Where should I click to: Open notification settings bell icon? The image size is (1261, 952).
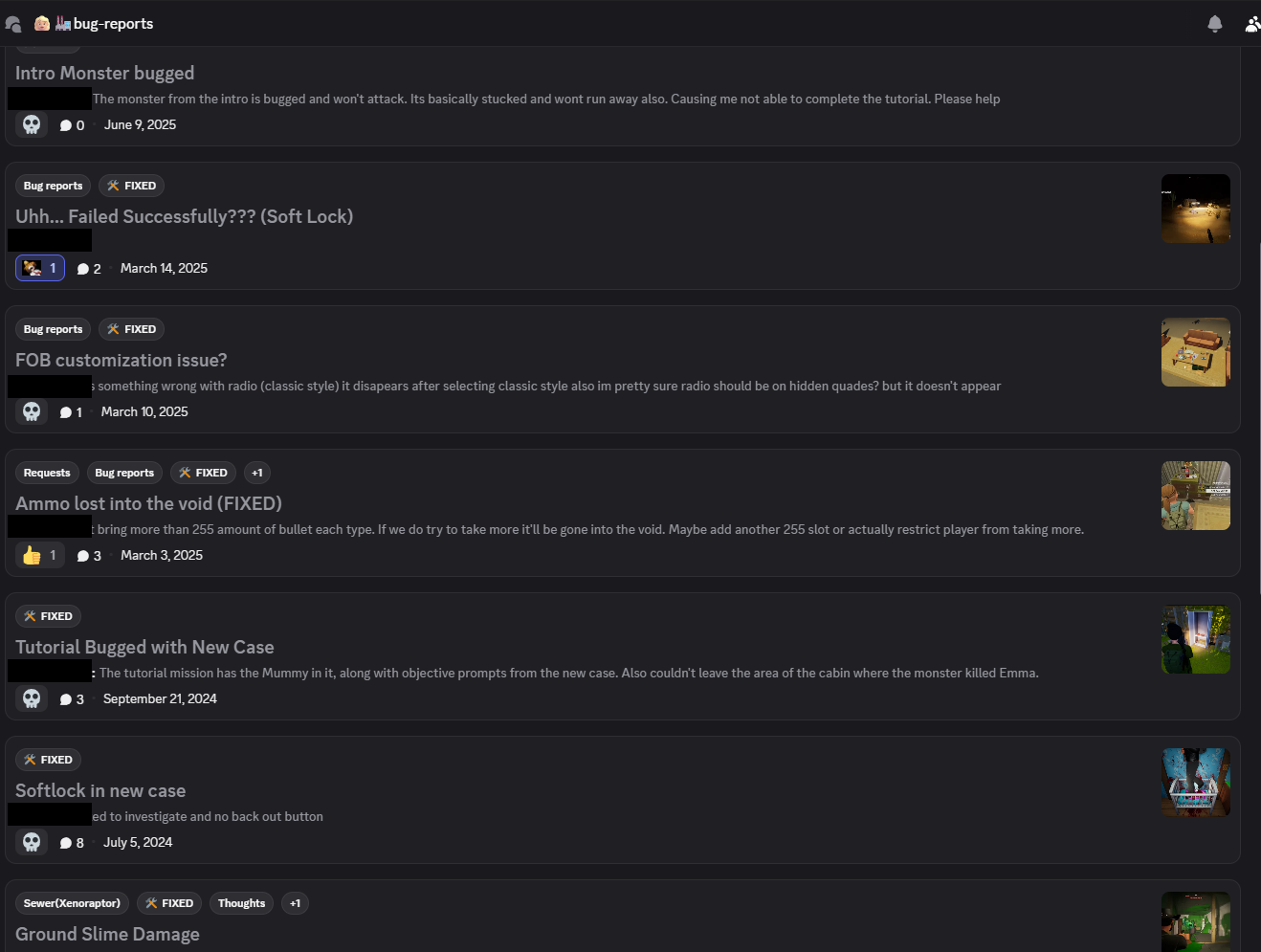[1215, 24]
